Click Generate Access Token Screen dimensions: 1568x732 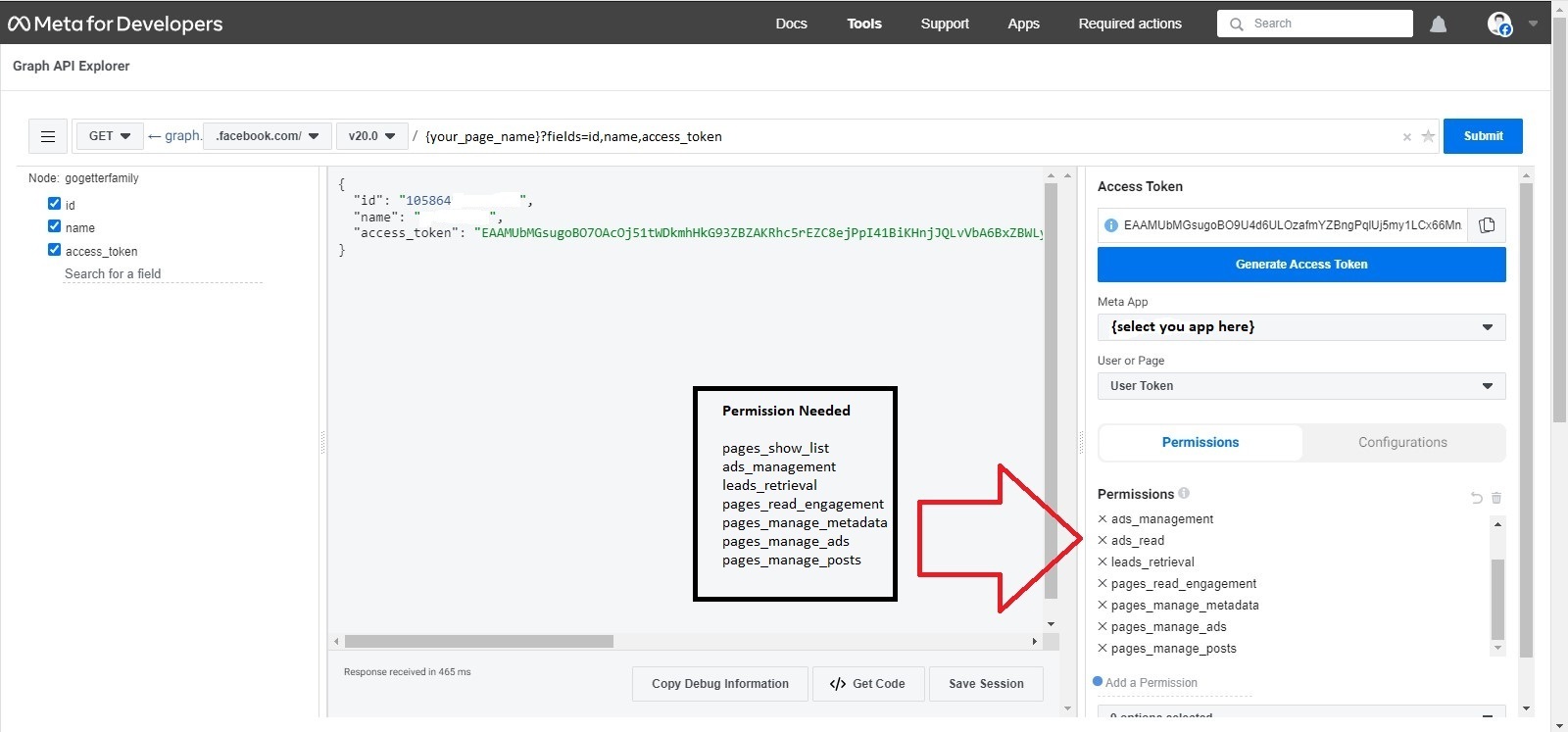click(1301, 265)
